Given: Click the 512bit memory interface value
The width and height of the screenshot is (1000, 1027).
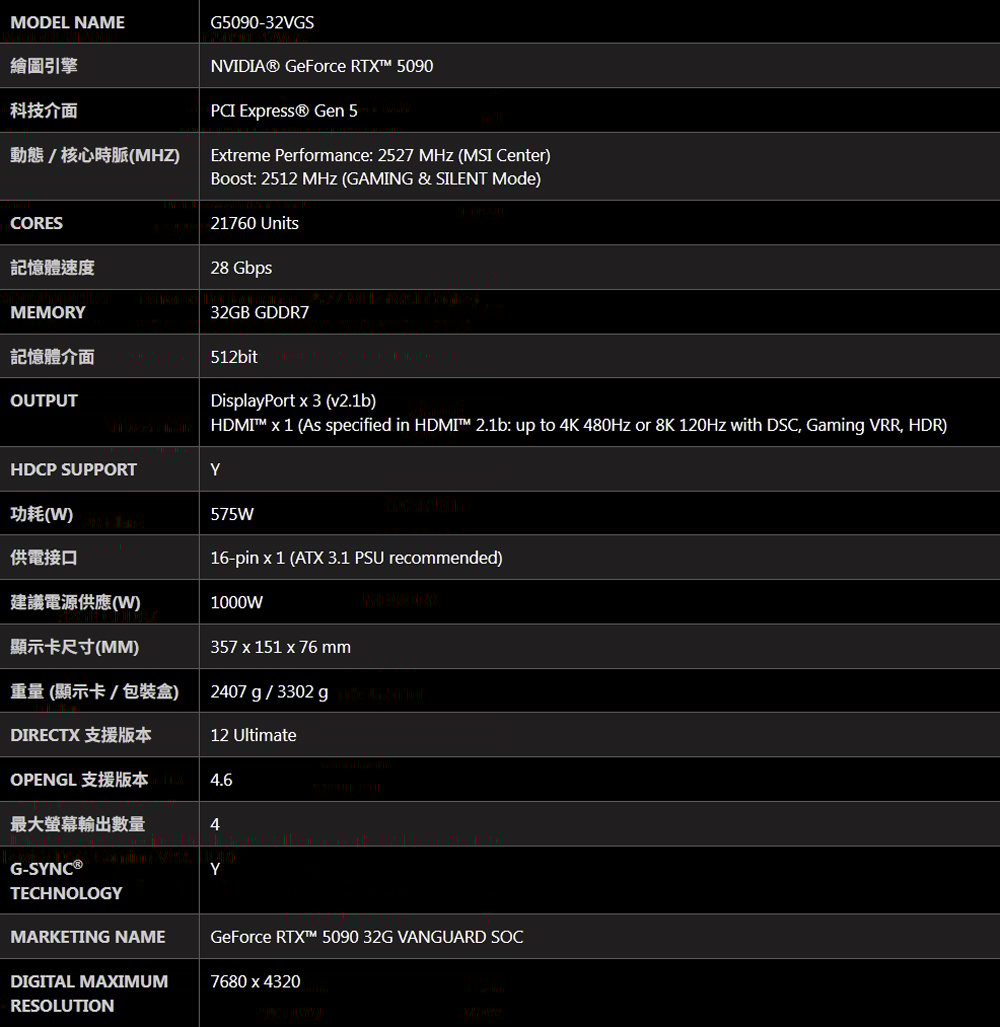Looking at the screenshot, I should click(x=234, y=357).
